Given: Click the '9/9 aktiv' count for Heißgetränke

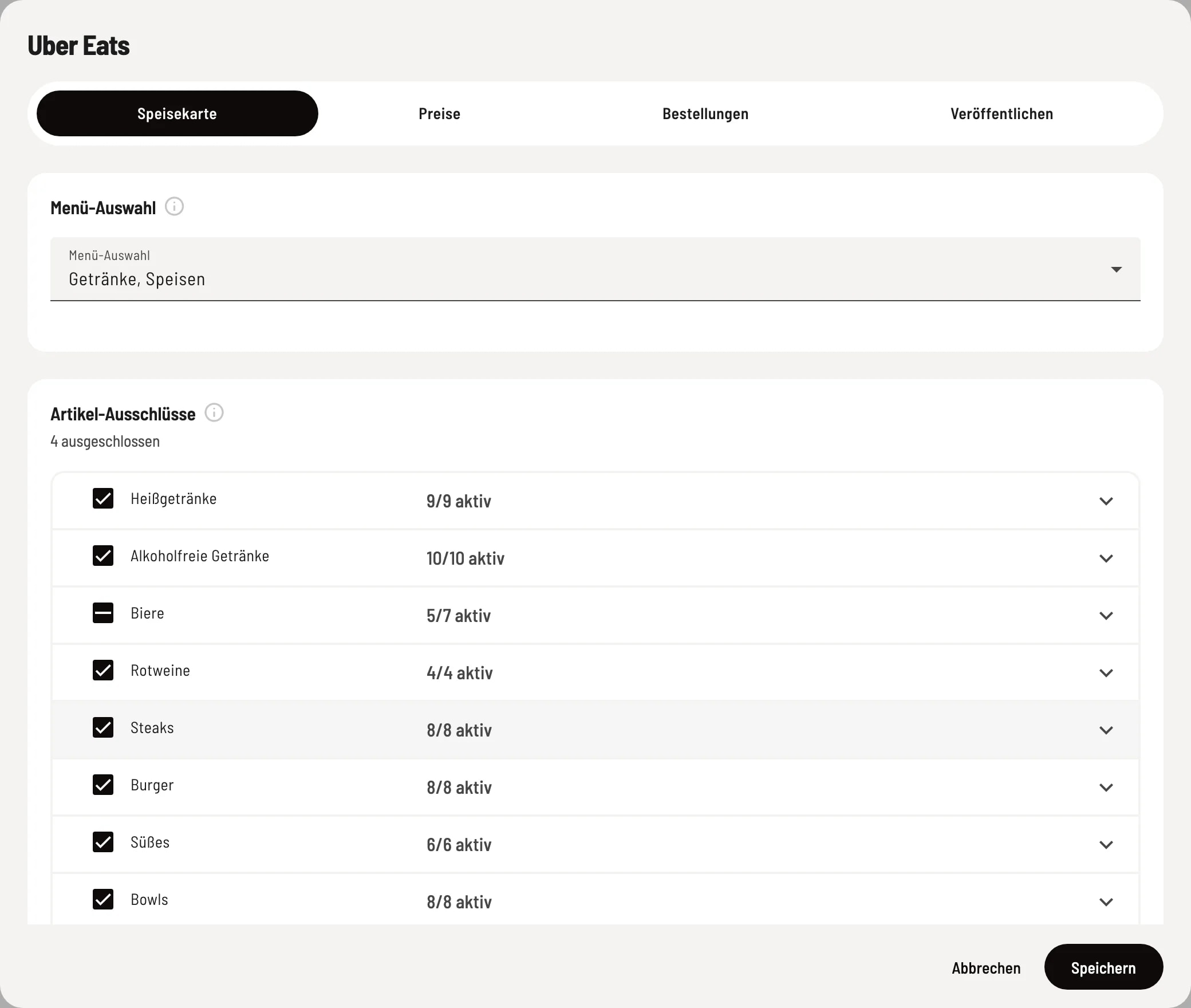Looking at the screenshot, I should pyautogui.click(x=459, y=501).
